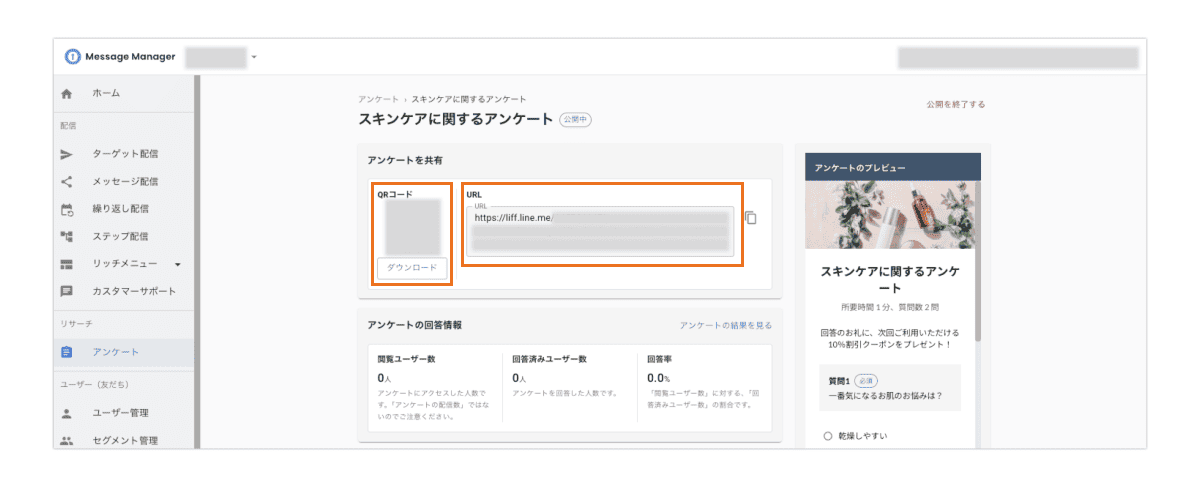Open the account selector dropdown arrow
Screen dimensions: 1200x487
[254, 57]
